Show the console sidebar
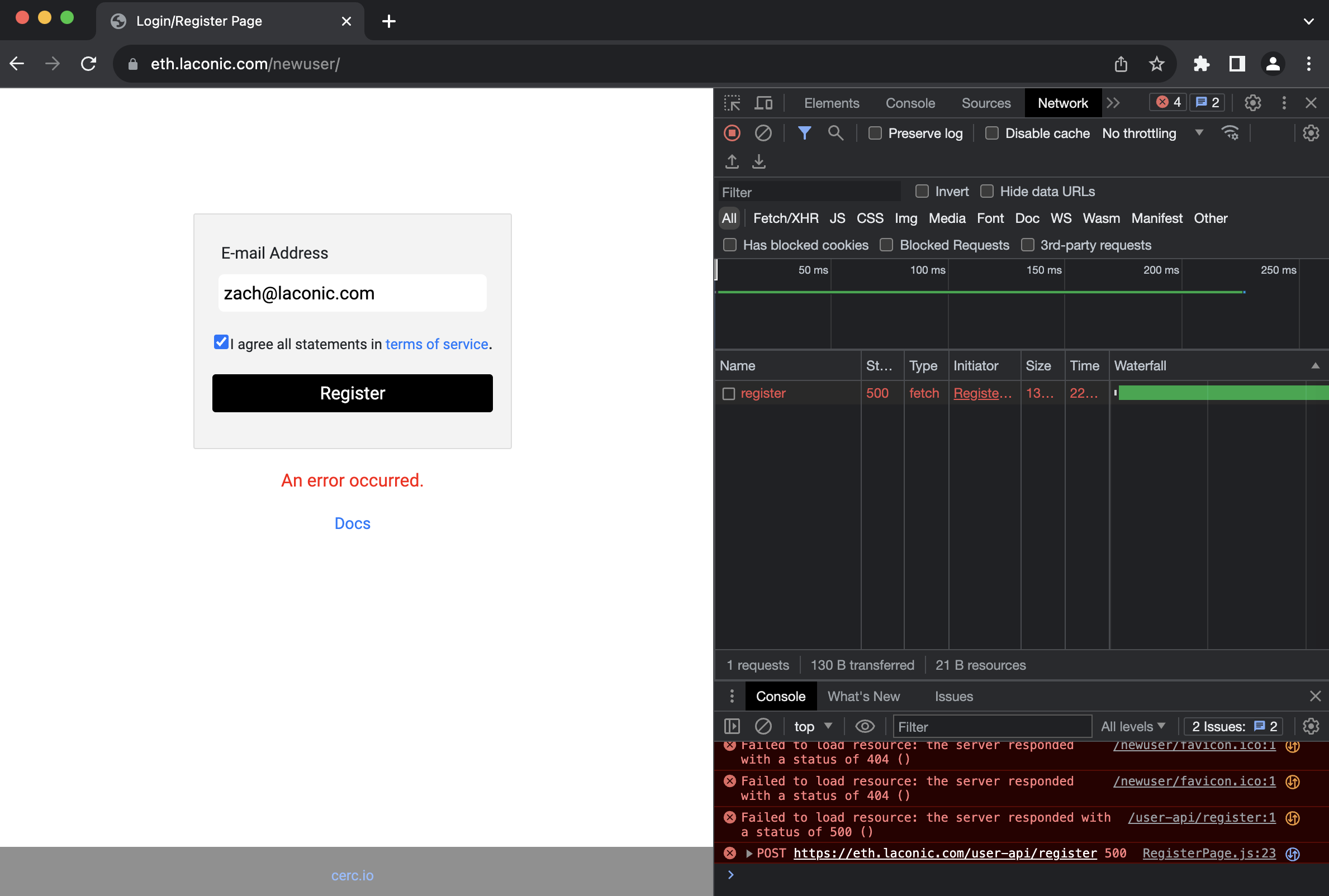Screen dimensions: 1329x896 pyautogui.click(x=732, y=726)
